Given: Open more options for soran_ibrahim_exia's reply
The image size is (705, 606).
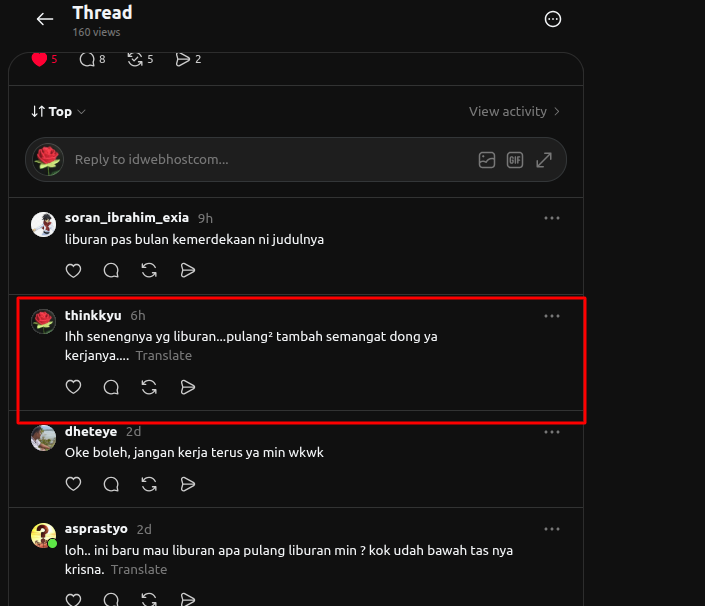Looking at the screenshot, I should pos(552,218).
